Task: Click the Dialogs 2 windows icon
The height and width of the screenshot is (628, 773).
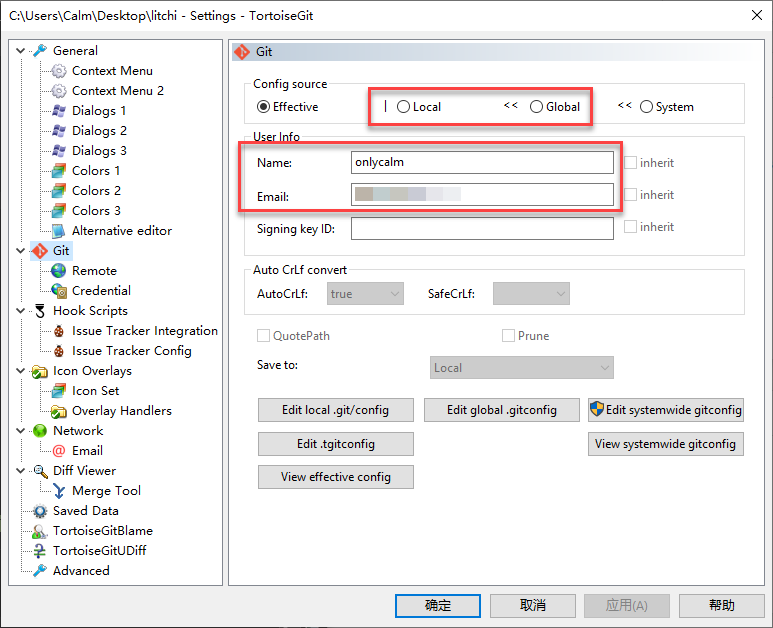Action: click(59, 131)
